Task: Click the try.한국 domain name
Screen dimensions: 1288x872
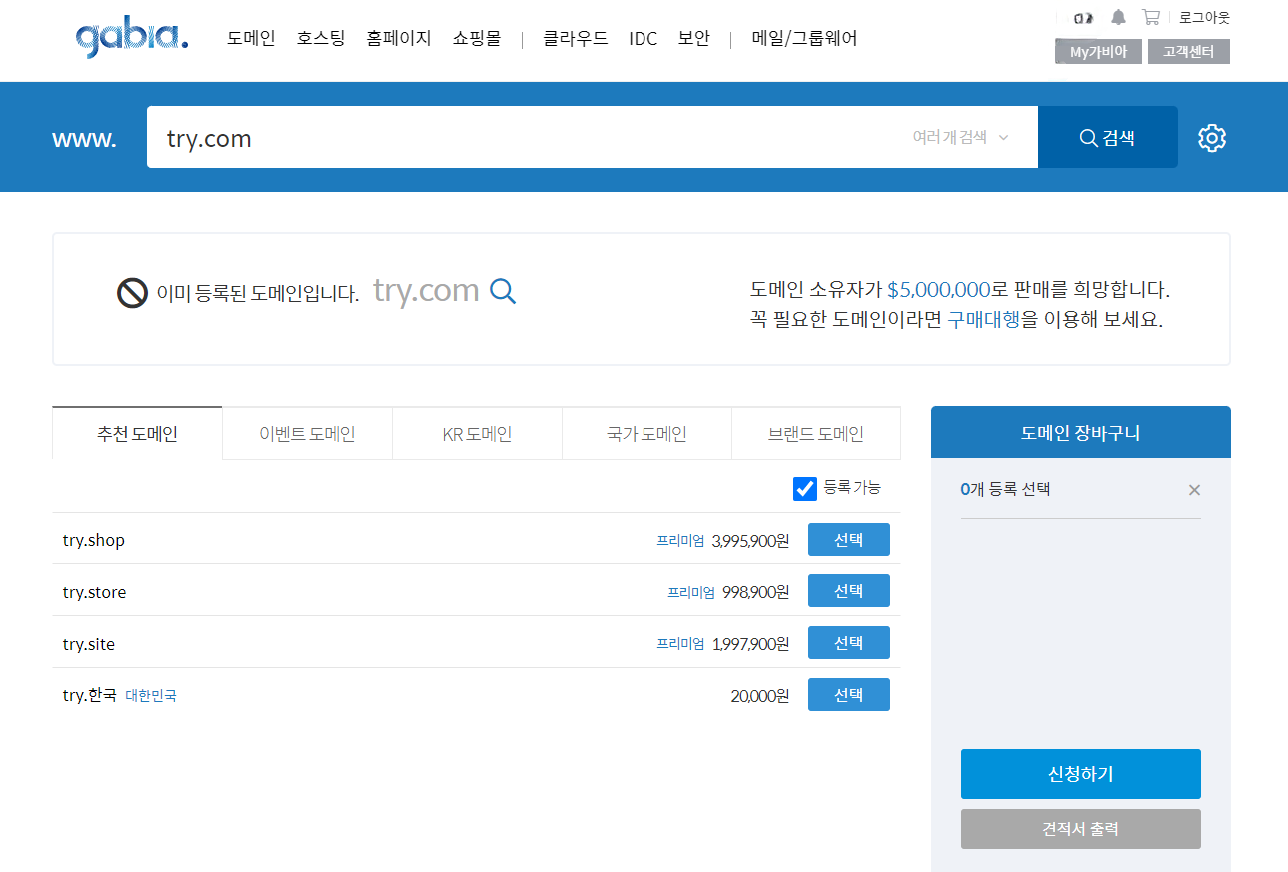Action: coord(90,695)
